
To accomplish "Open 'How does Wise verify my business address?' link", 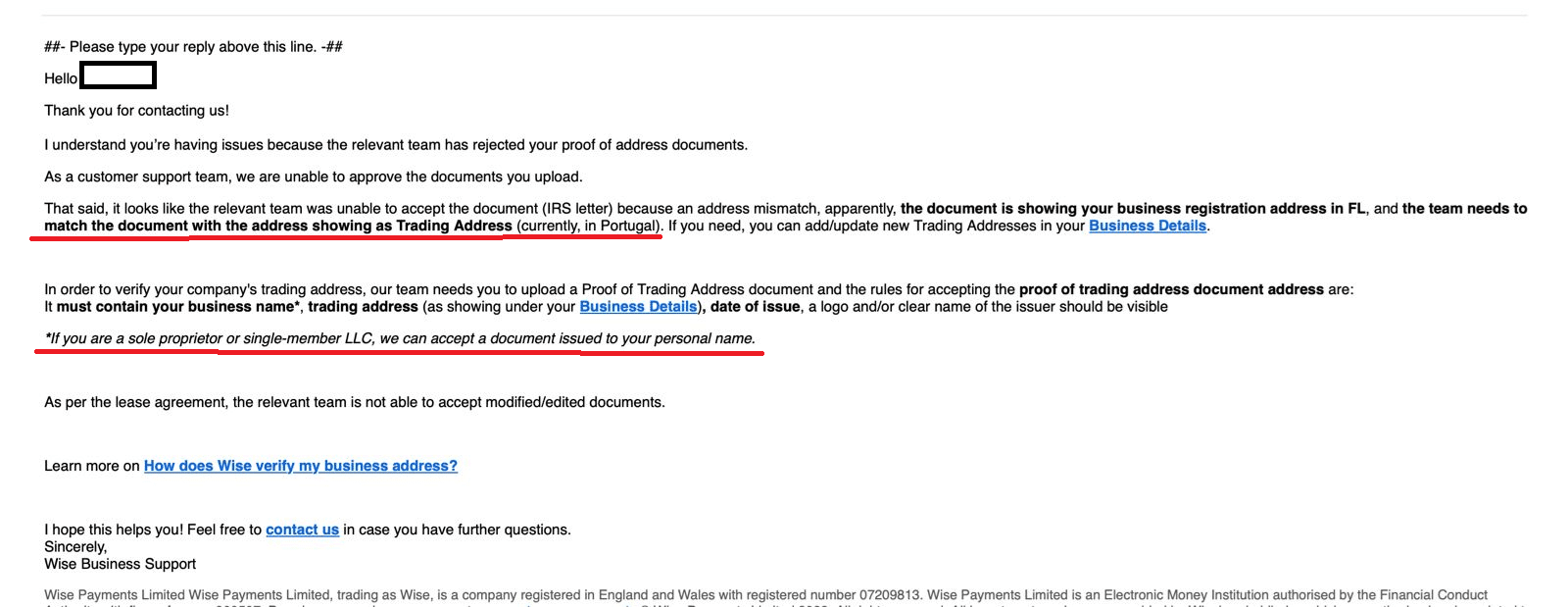I will (x=300, y=466).
